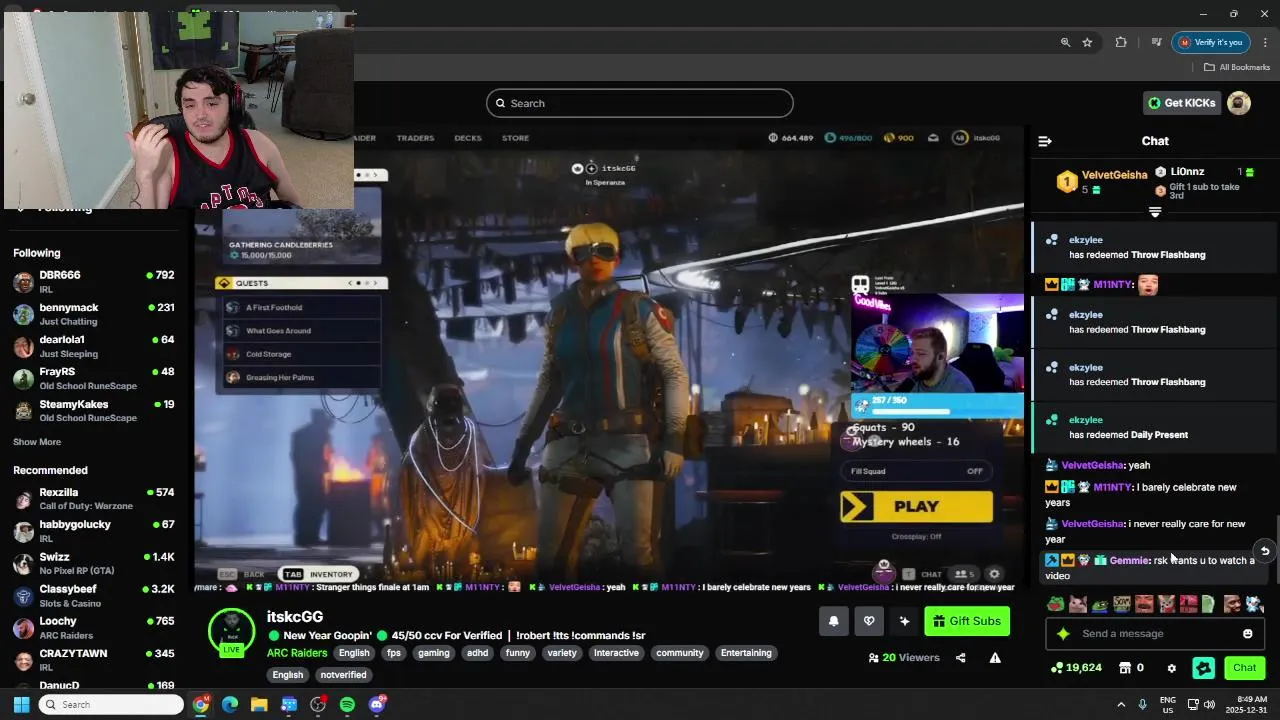Open the zoom magnifier in the address bar
Screen dimensions: 1280x720
coord(1065,42)
